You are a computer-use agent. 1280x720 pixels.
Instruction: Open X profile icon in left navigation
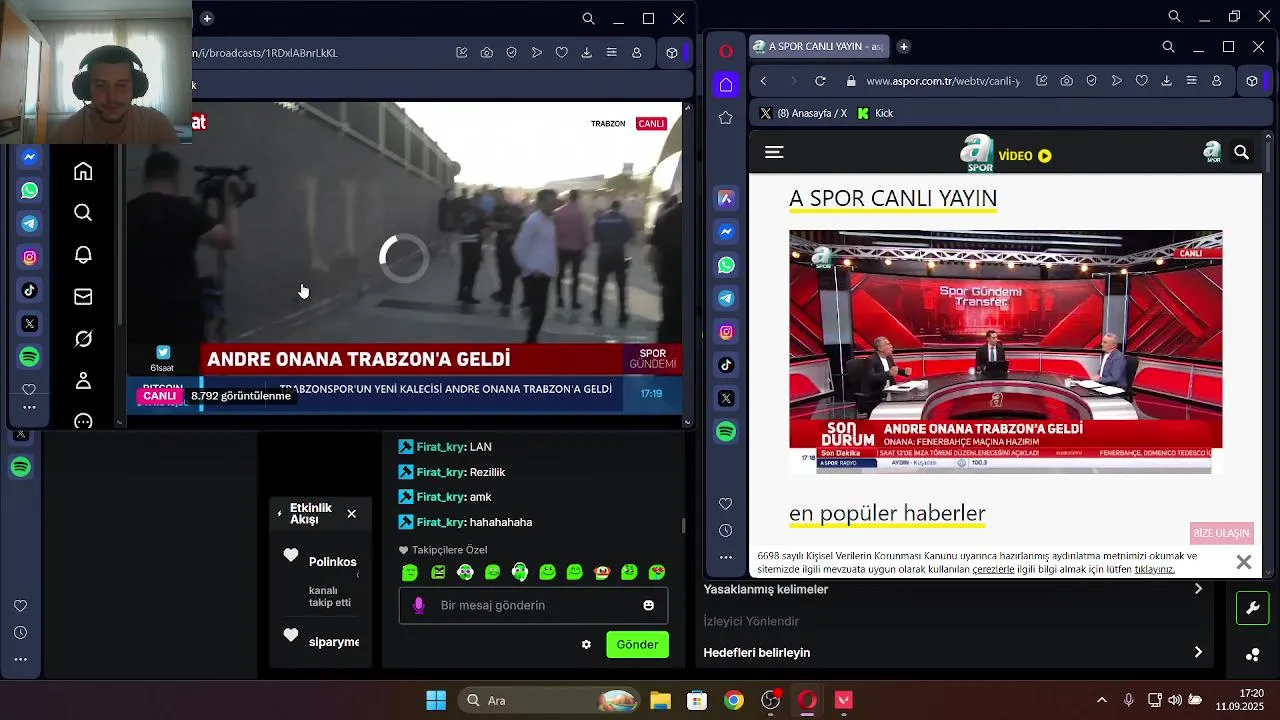[83, 380]
